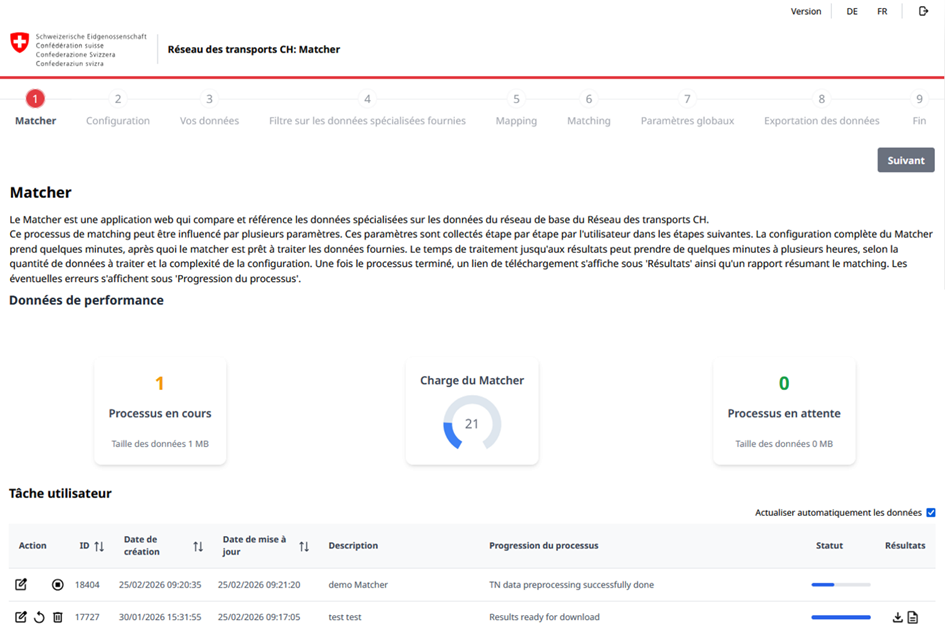Image resolution: width=945 pixels, height=632 pixels.
Task: Disable automatic data refresh checkbox
Action: pos(931,513)
